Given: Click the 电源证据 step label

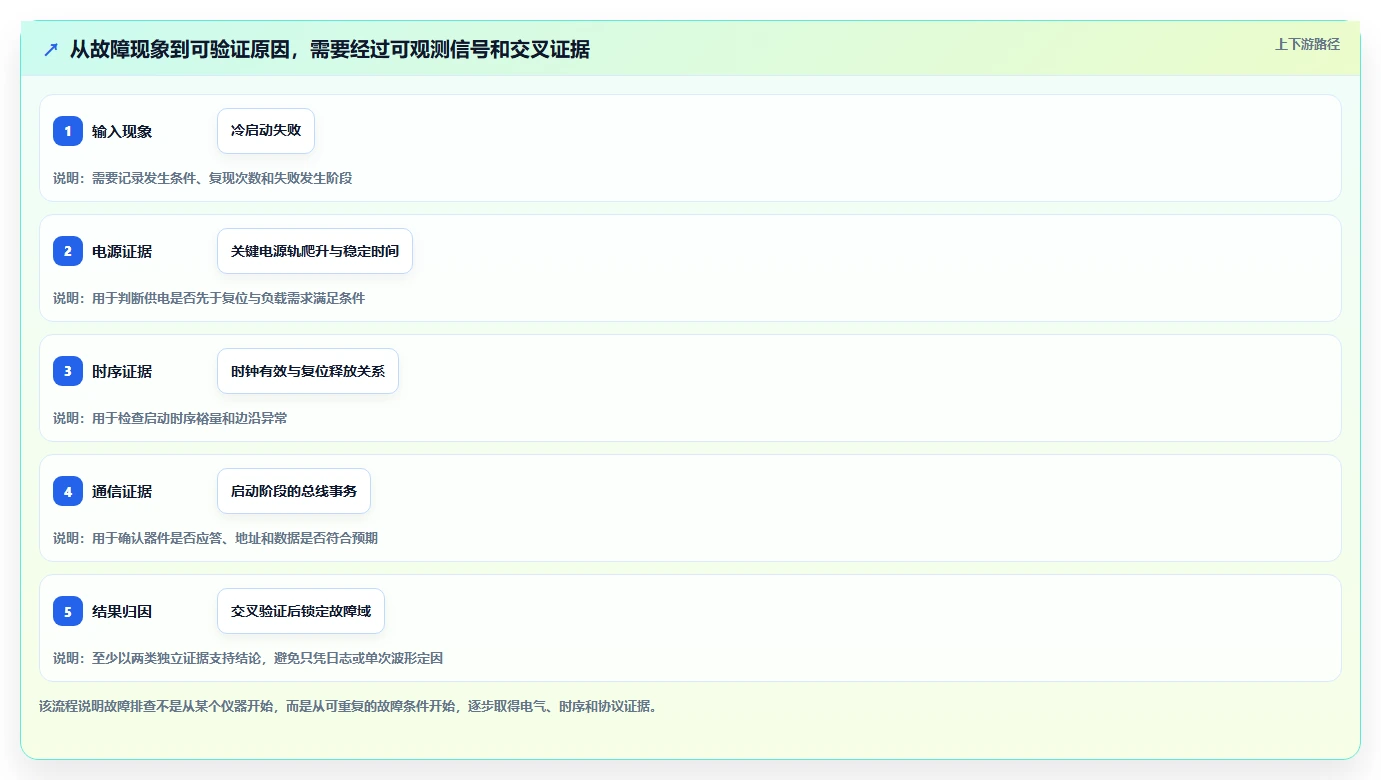Looking at the screenshot, I should 122,251.
